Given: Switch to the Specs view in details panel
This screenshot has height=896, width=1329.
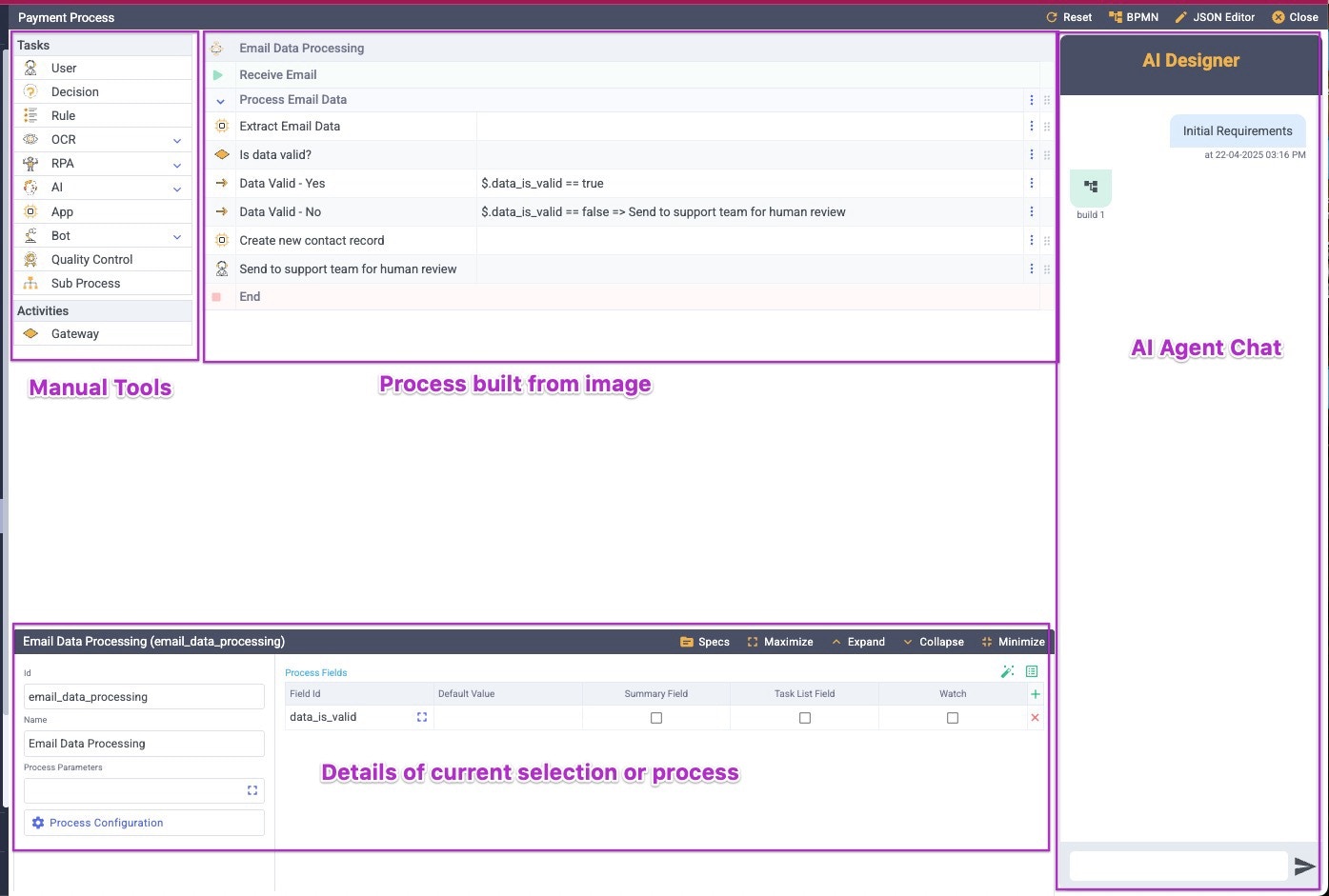Looking at the screenshot, I should [x=704, y=641].
